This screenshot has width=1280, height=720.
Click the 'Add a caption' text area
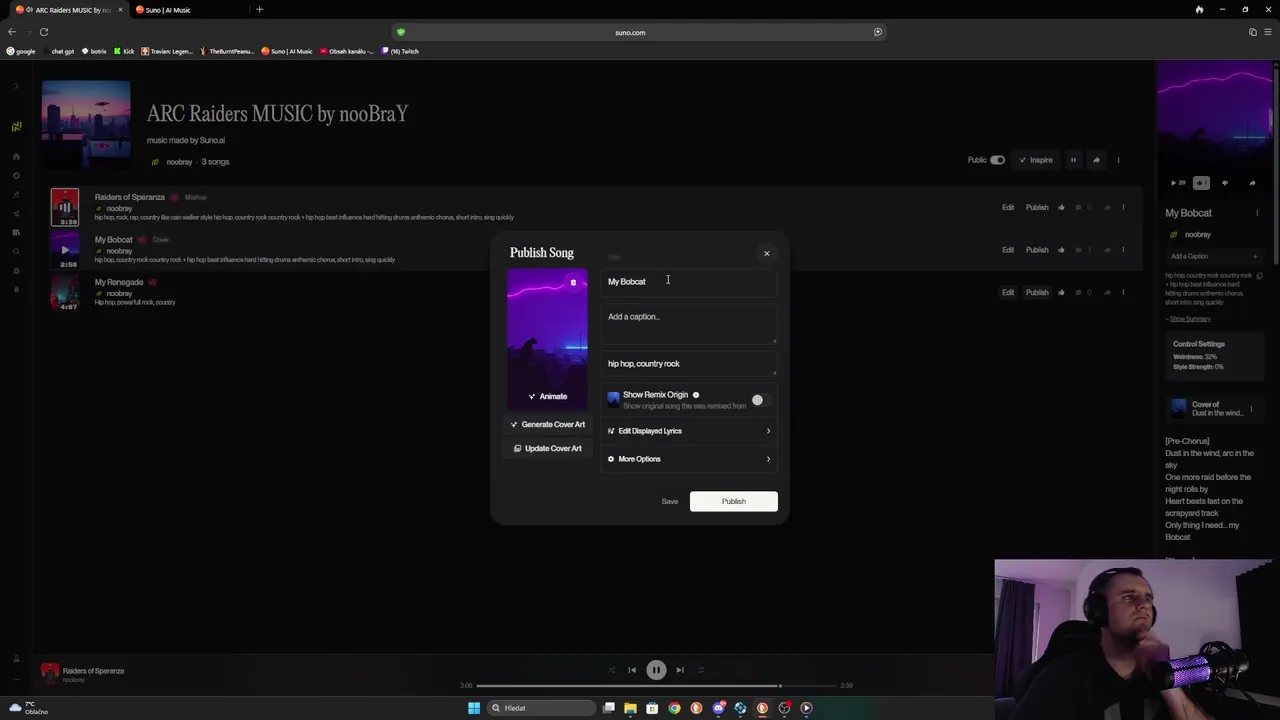(x=690, y=325)
